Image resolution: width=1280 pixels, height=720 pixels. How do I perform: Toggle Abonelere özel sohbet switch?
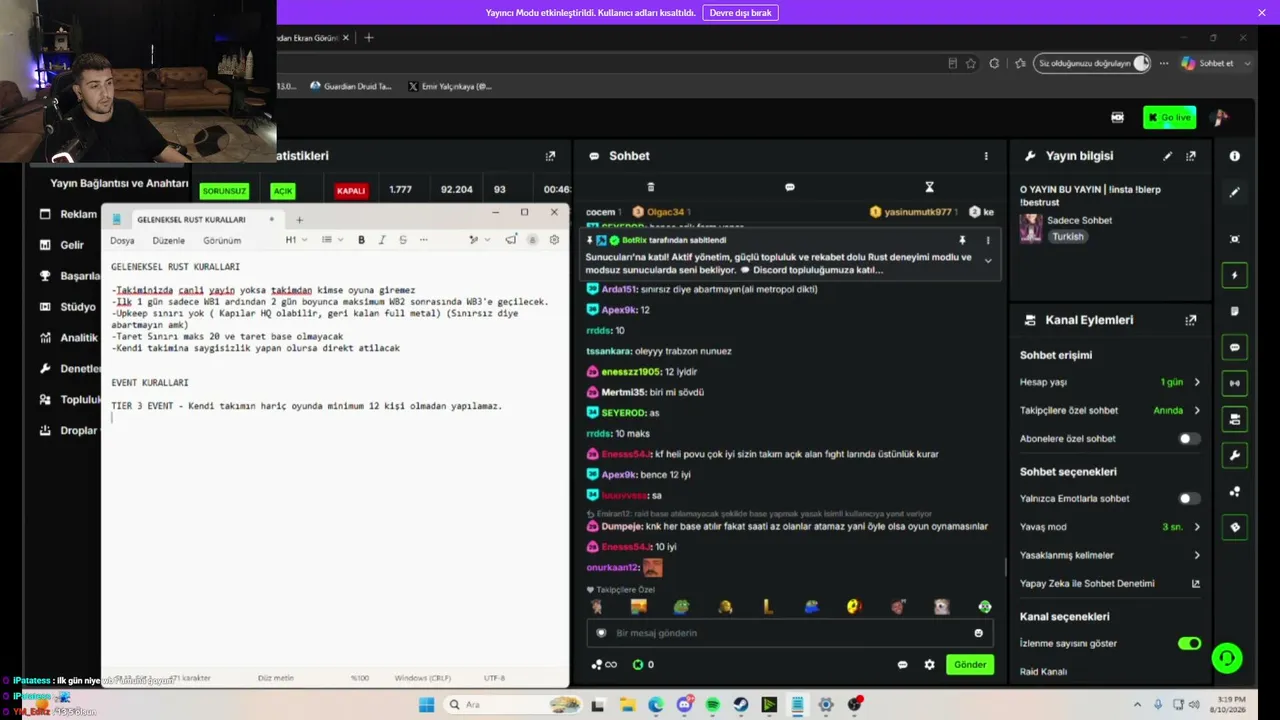coord(1189,438)
